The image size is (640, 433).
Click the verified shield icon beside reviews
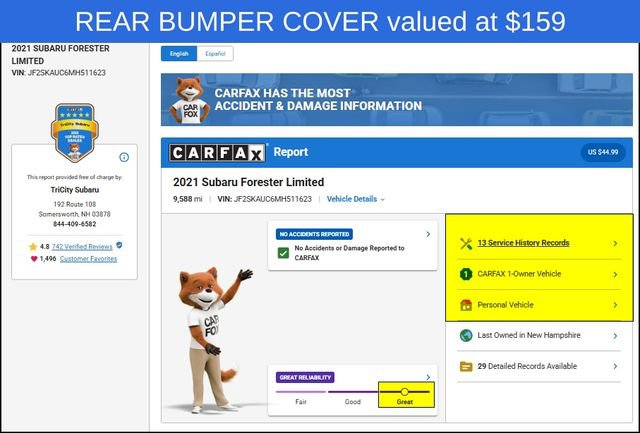coord(119,245)
